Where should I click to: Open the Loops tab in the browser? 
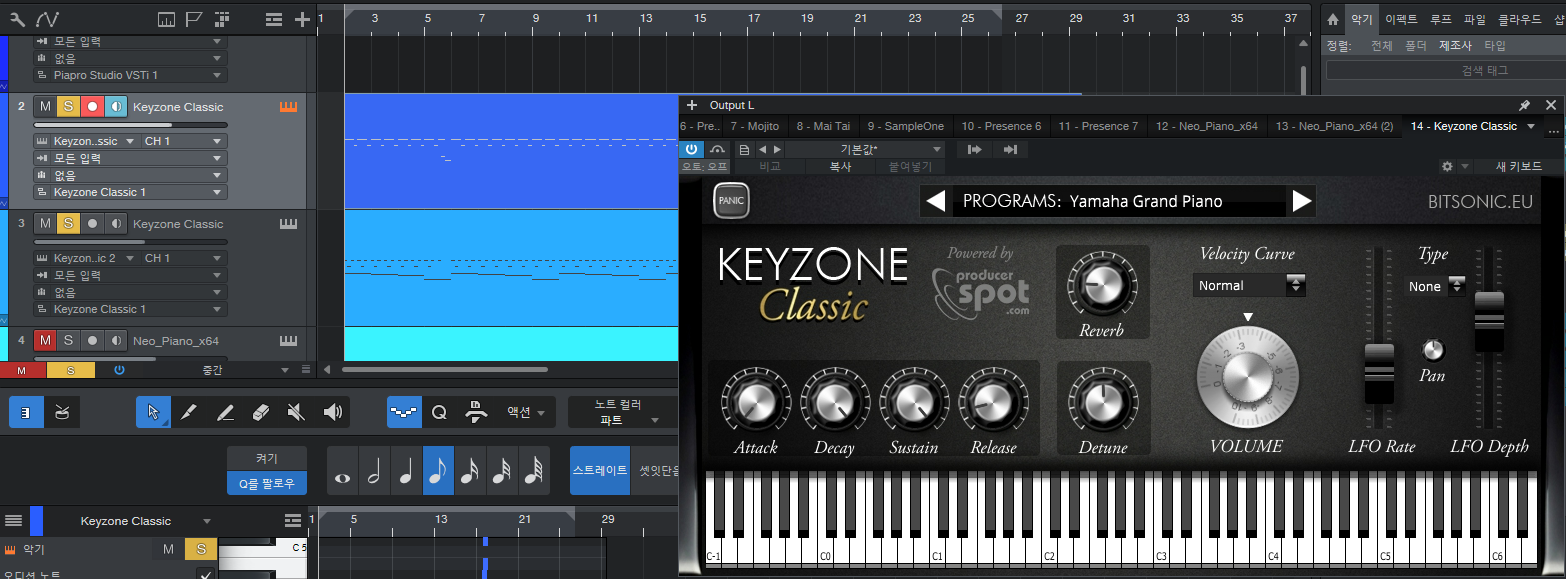(x=1441, y=19)
